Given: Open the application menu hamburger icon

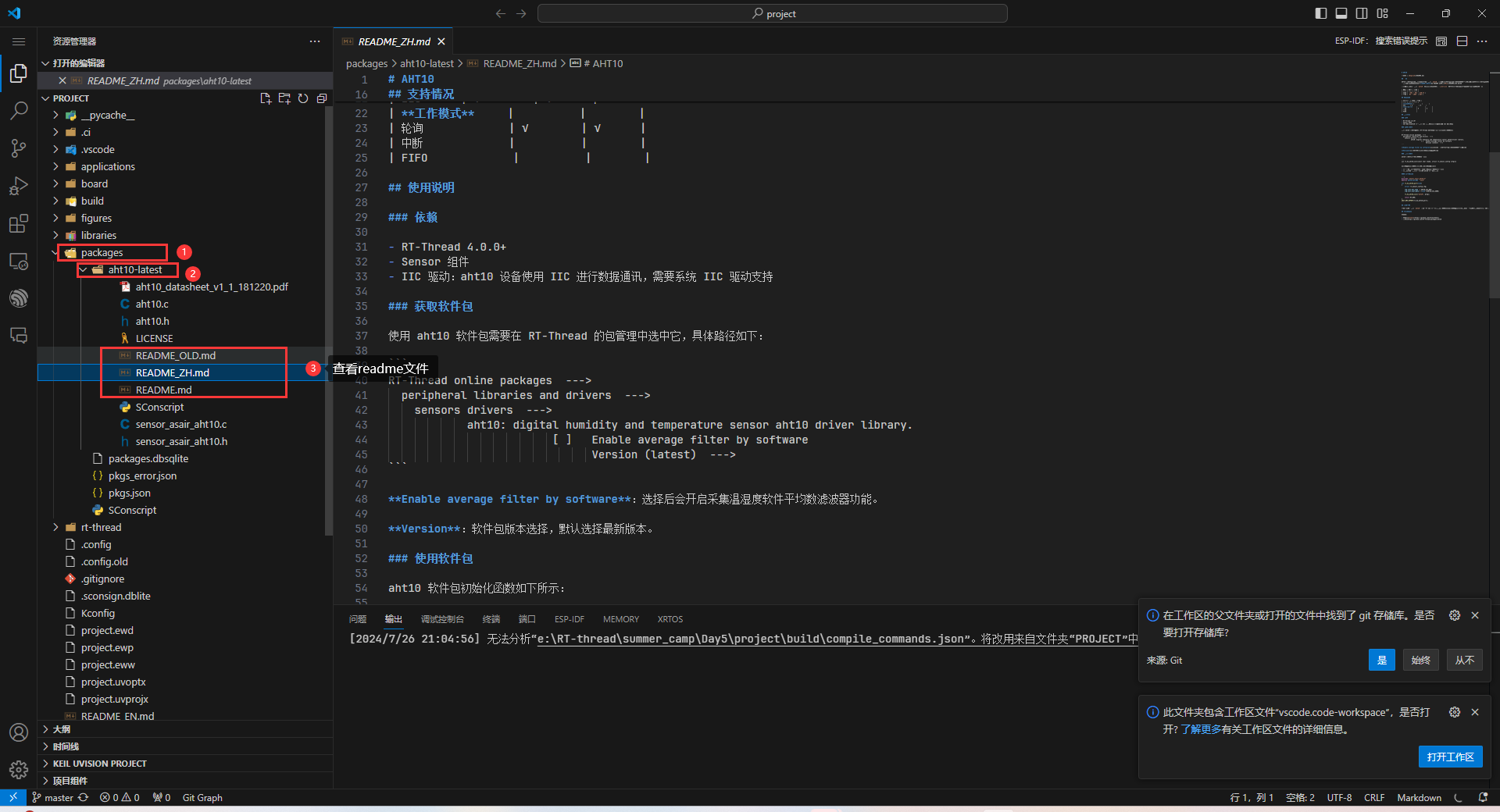Looking at the screenshot, I should (x=19, y=41).
